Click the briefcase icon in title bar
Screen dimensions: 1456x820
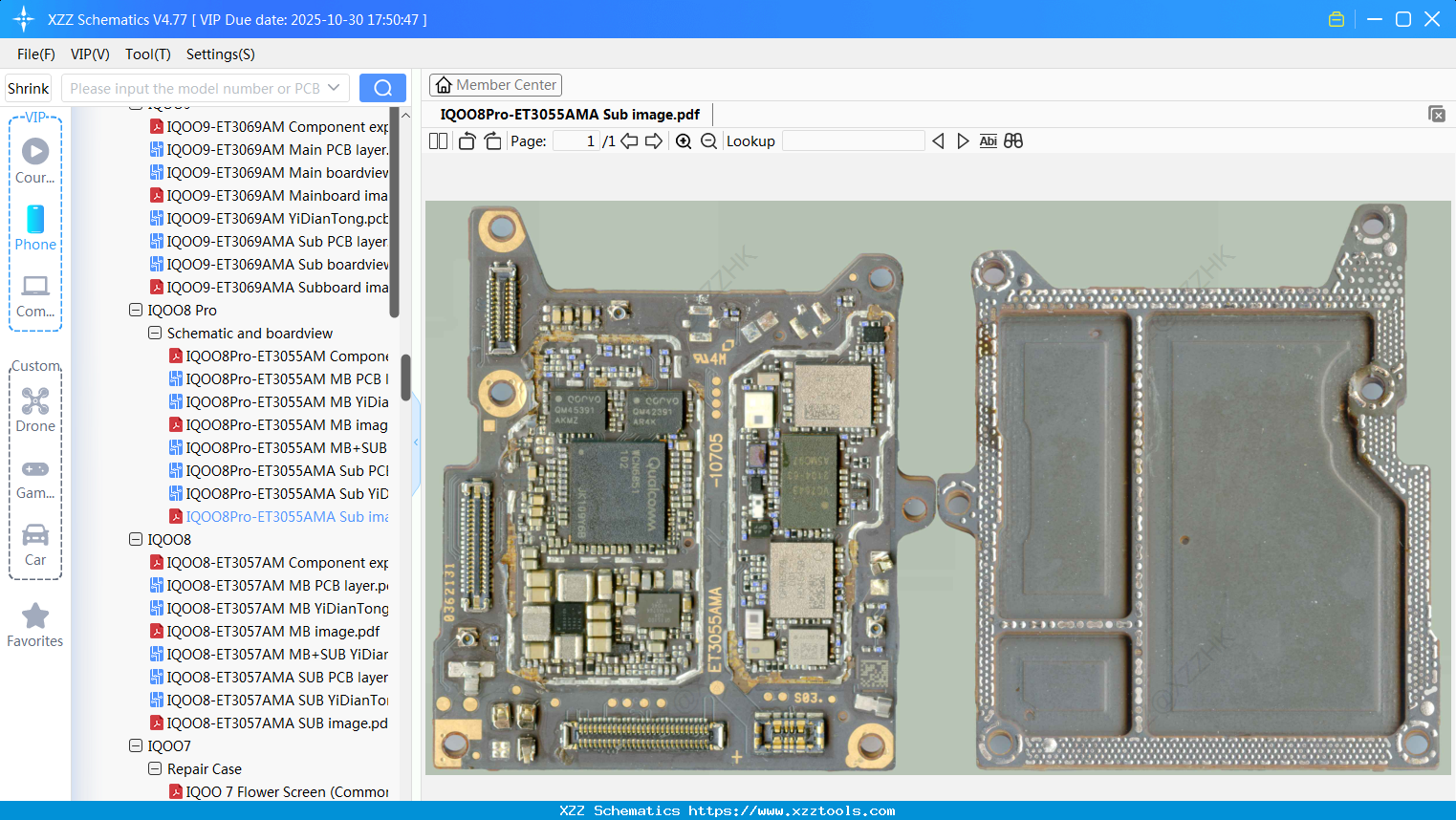[x=1336, y=18]
